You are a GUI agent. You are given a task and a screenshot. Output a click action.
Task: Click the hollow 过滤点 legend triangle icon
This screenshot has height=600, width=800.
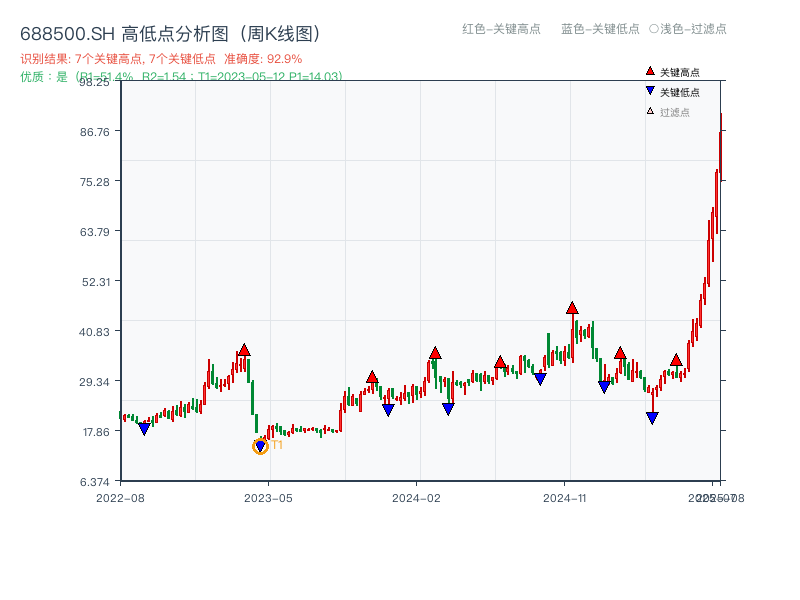coord(650,111)
